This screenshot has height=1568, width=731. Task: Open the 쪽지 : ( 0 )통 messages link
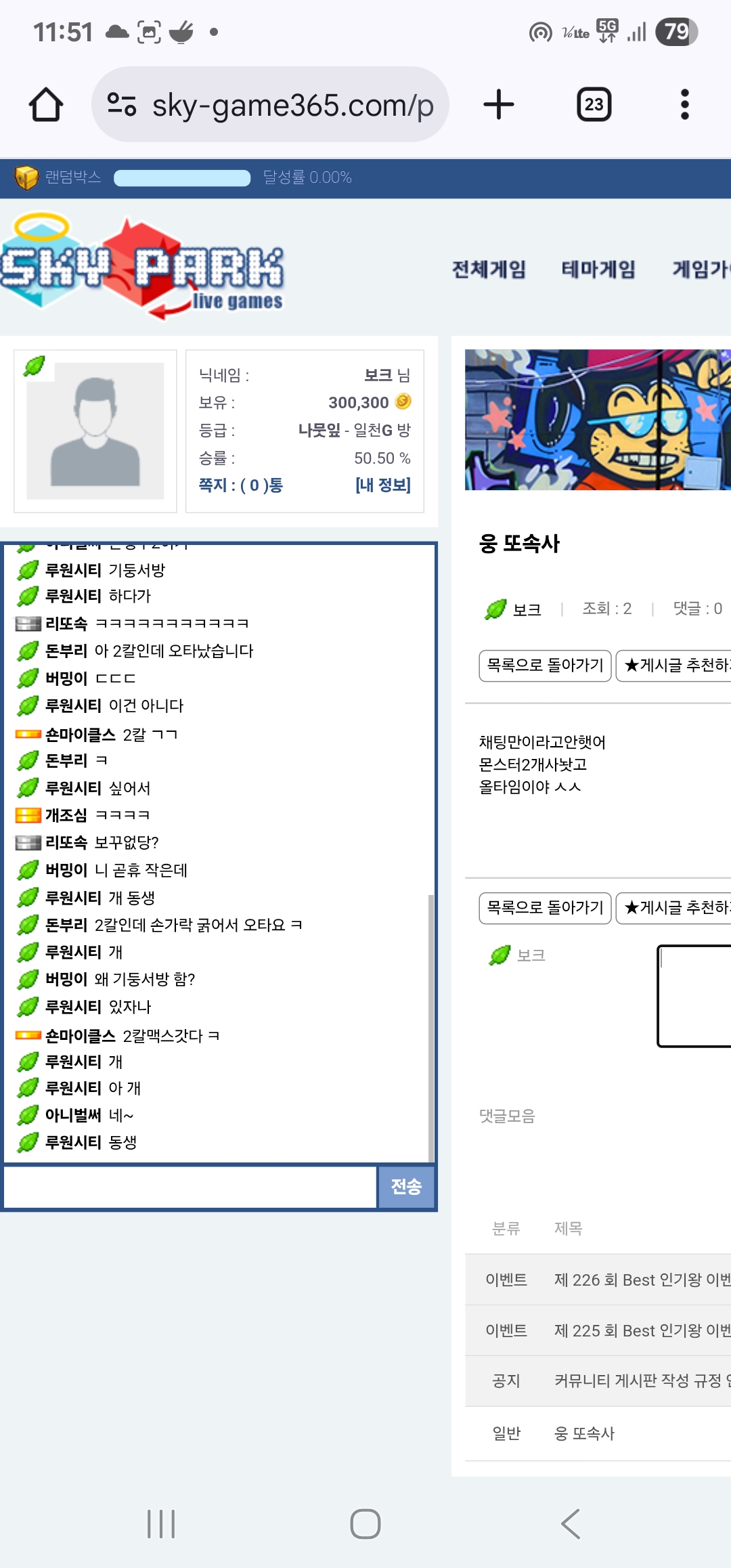click(x=241, y=485)
